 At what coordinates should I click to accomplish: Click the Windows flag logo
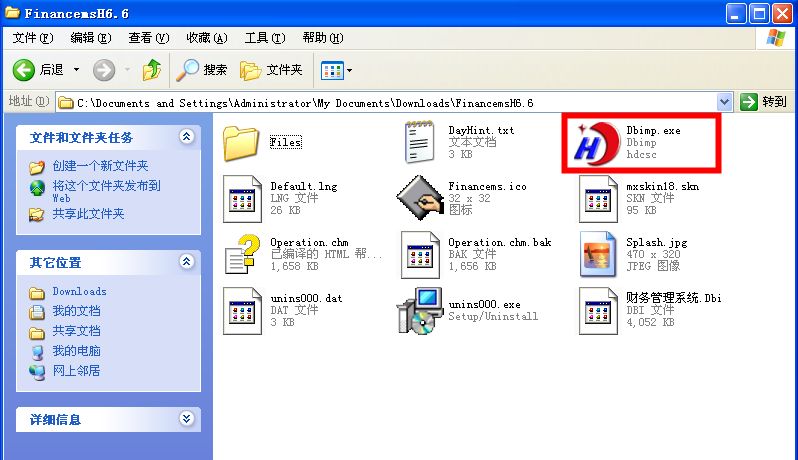pyautogui.click(x=775, y=38)
